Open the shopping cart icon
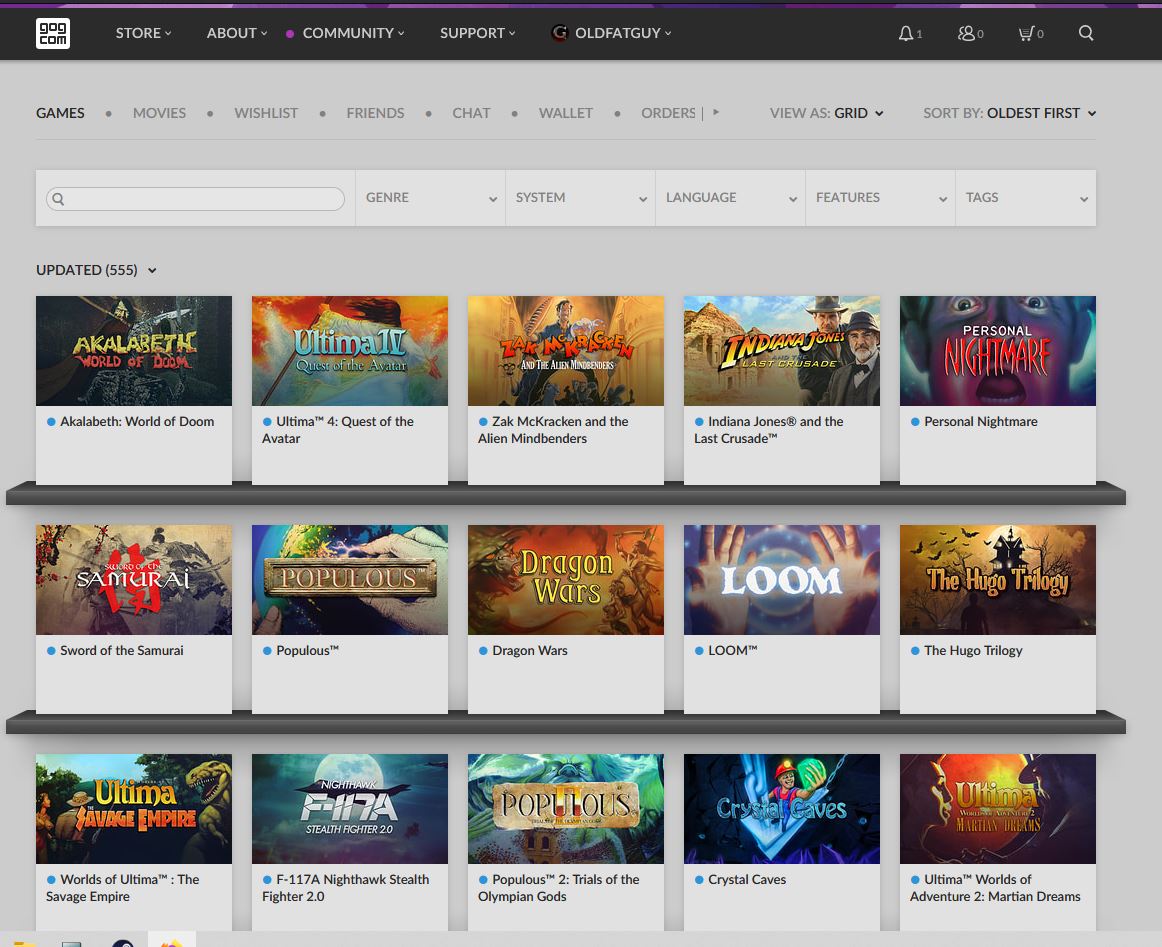1162x947 pixels. [x=1026, y=33]
